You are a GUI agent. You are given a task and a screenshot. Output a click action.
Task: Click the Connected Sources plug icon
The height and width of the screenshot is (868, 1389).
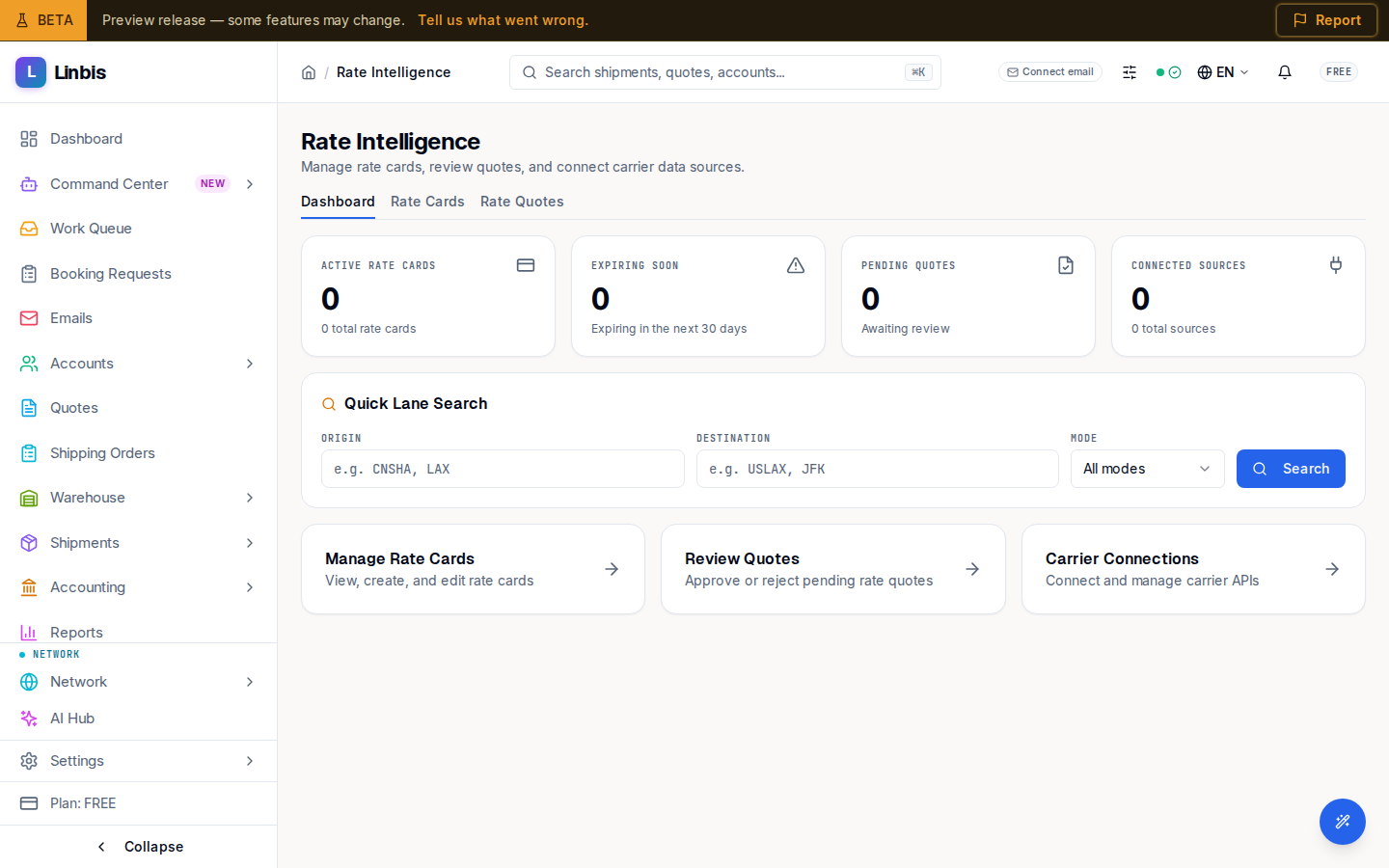pos(1336,265)
